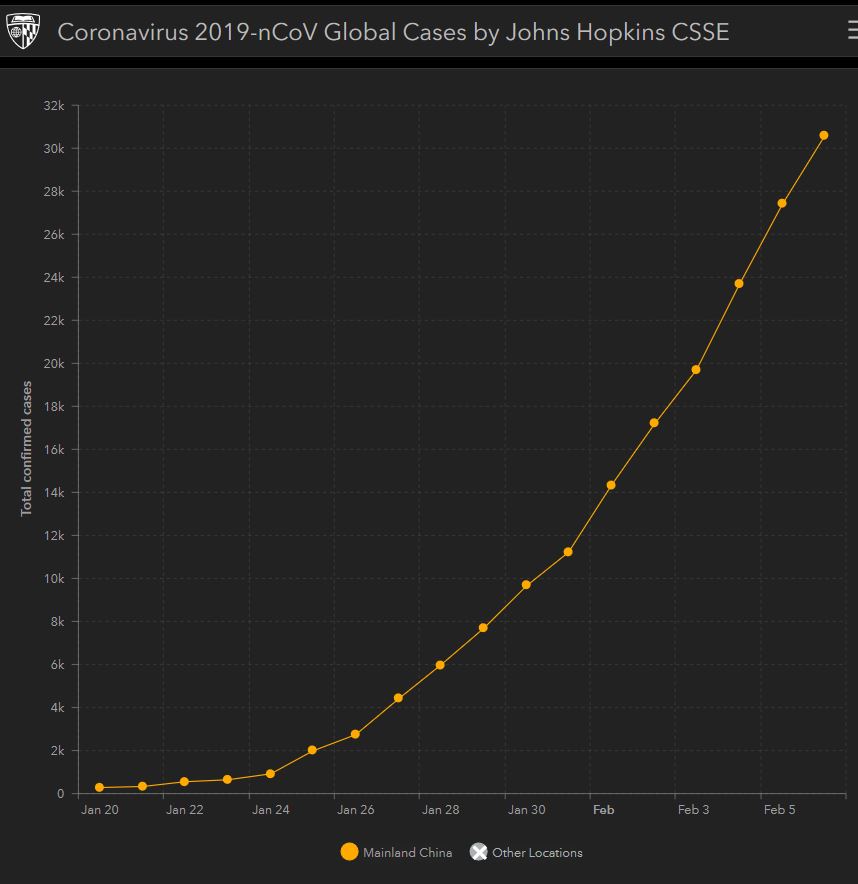Enable the Other Locations series label
This screenshot has height=884, width=858.
pos(537,853)
